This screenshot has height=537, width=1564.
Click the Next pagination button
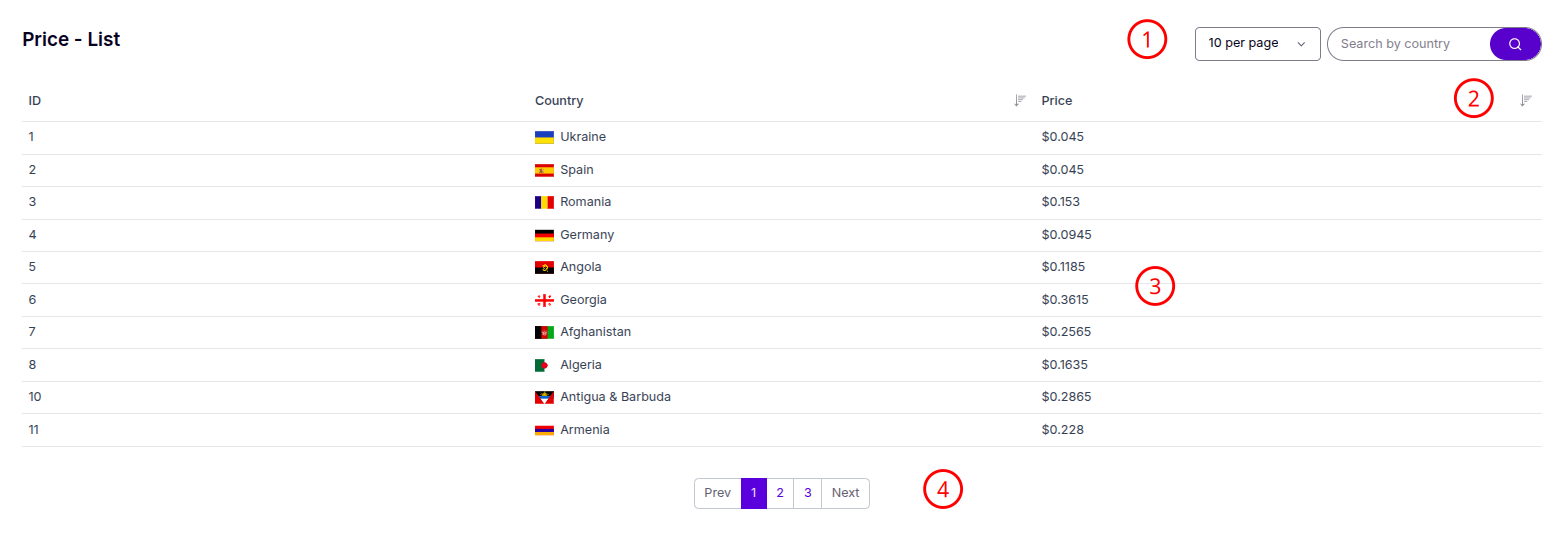point(845,493)
